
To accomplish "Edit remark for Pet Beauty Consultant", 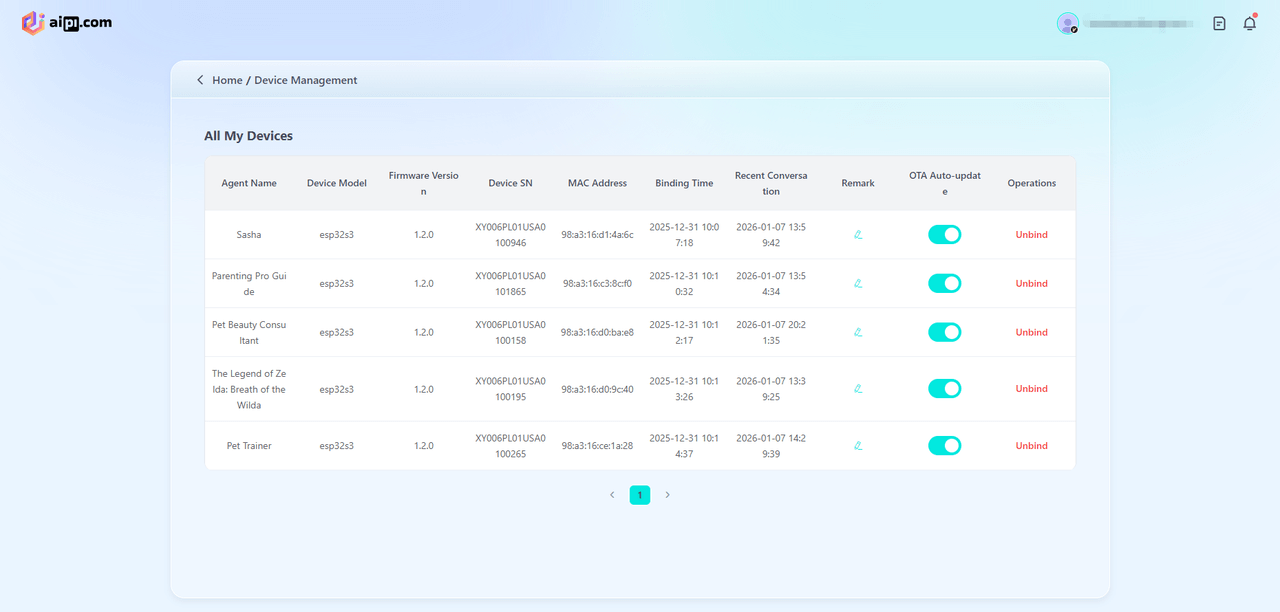I will tap(858, 333).
